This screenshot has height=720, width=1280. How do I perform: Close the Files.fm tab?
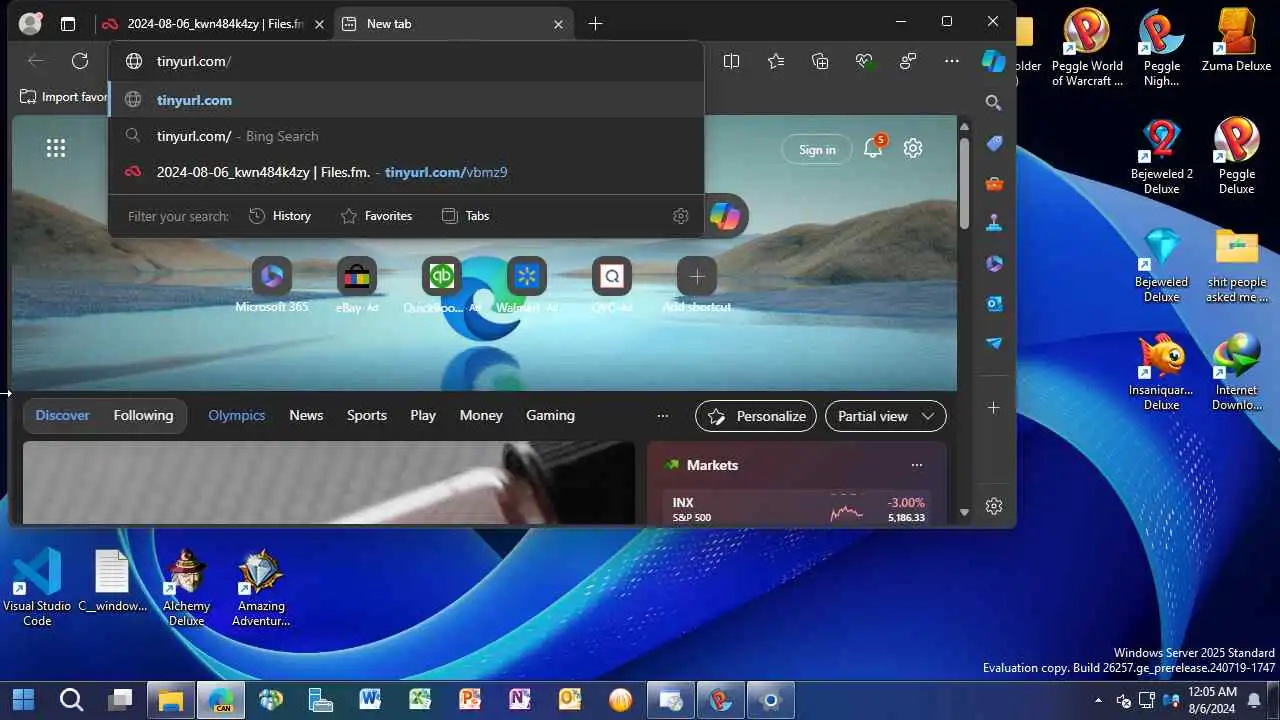pyautogui.click(x=320, y=24)
